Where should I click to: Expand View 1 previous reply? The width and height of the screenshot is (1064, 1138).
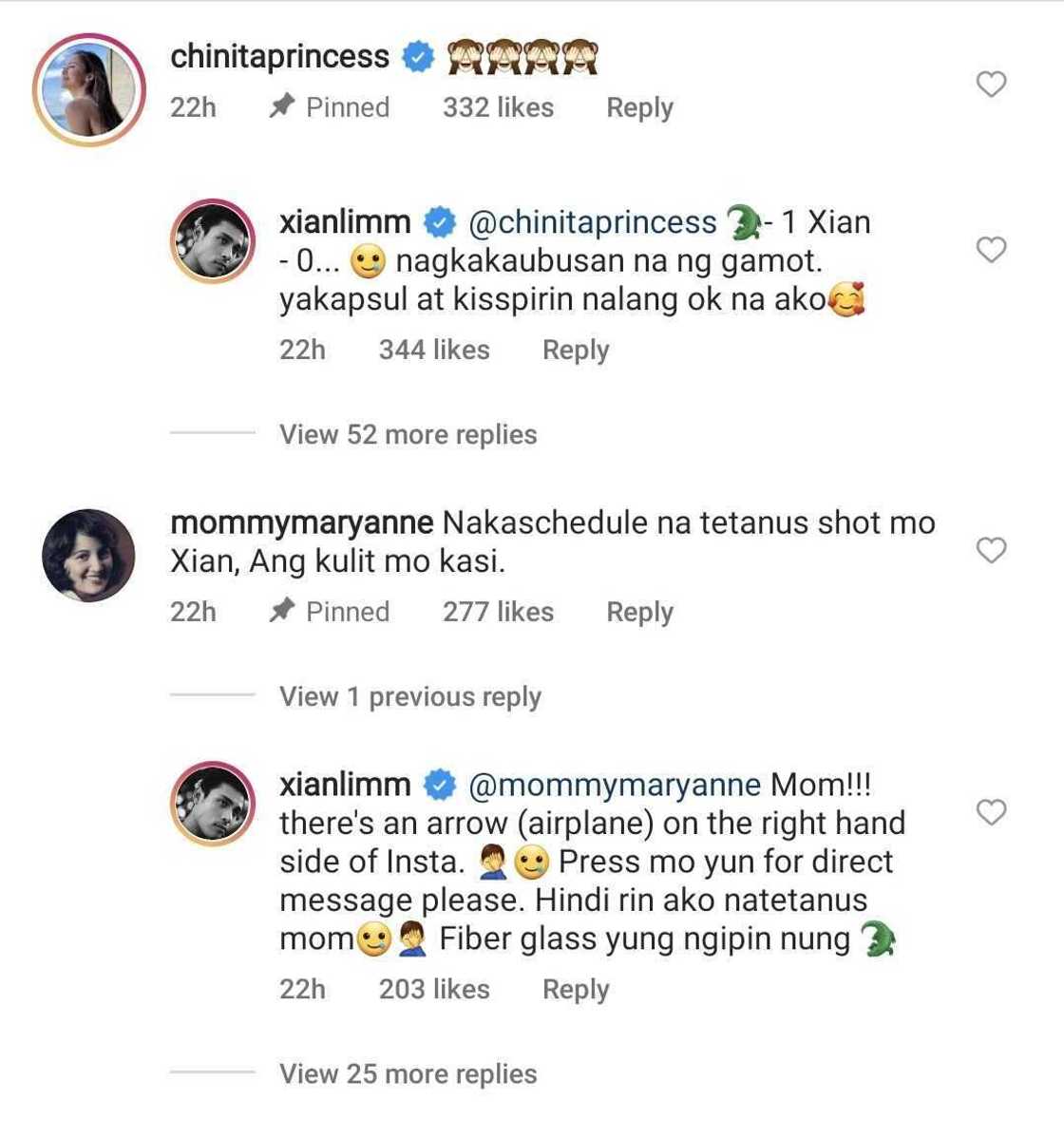tap(409, 696)
